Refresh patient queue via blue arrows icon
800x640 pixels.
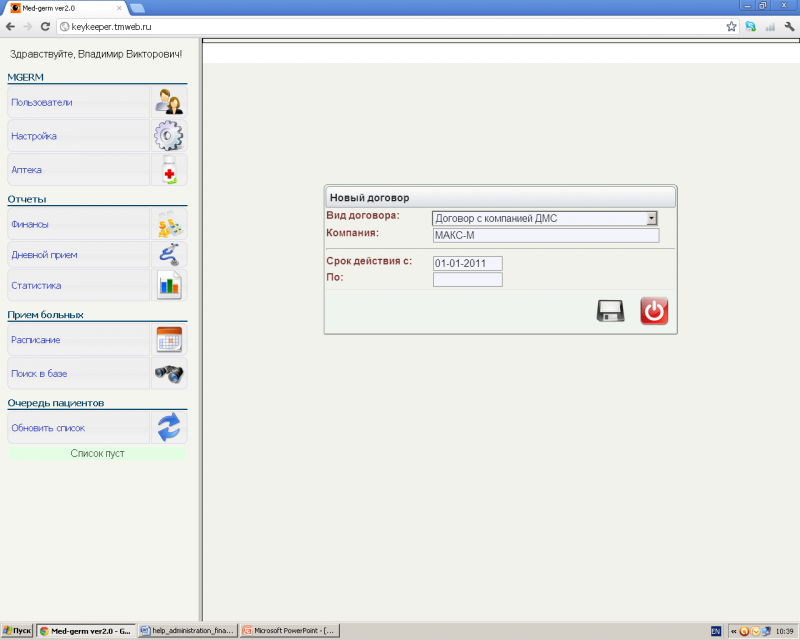click(168, 428)
